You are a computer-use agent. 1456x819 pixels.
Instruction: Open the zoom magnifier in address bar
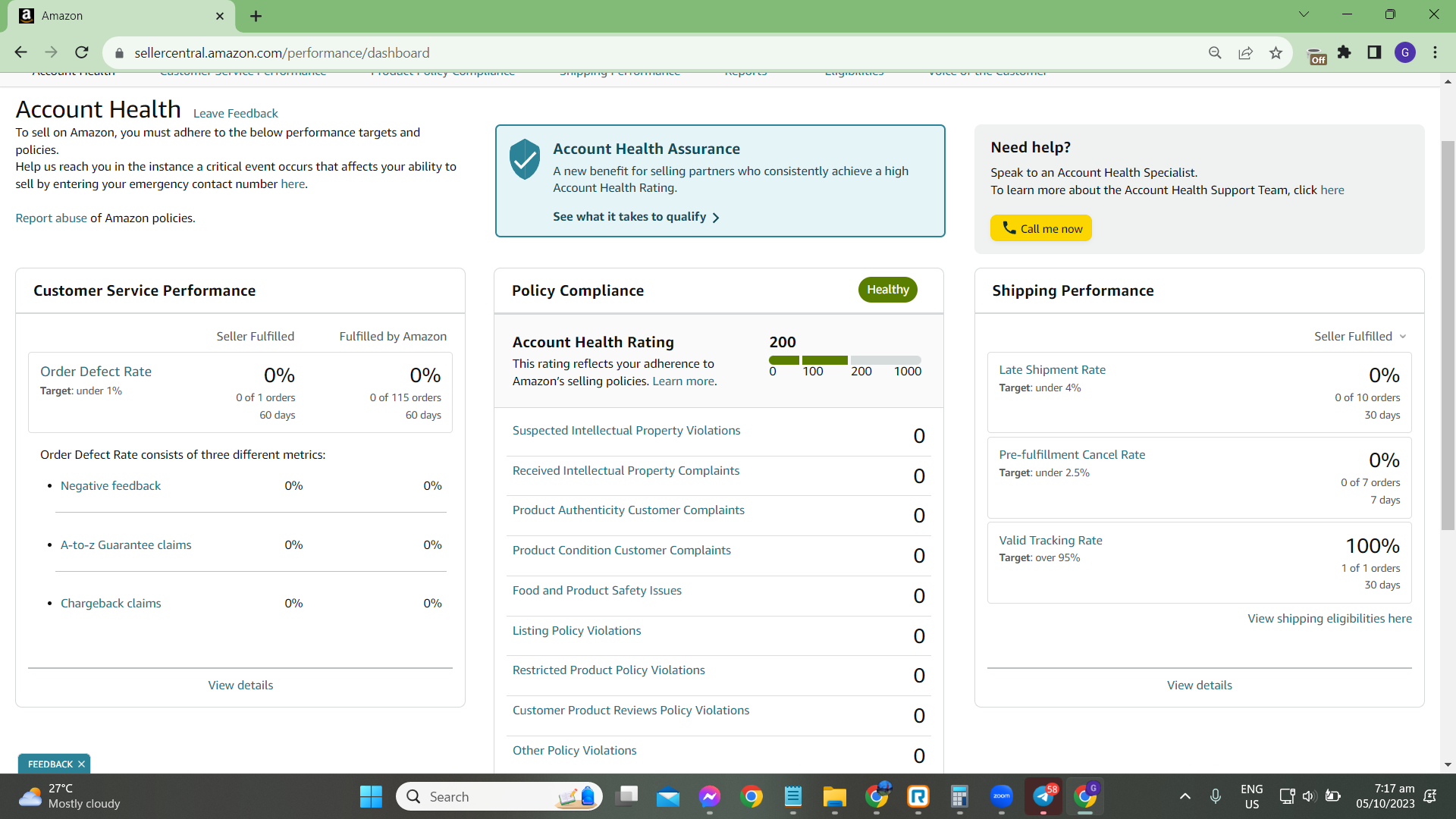point(1215,52)
